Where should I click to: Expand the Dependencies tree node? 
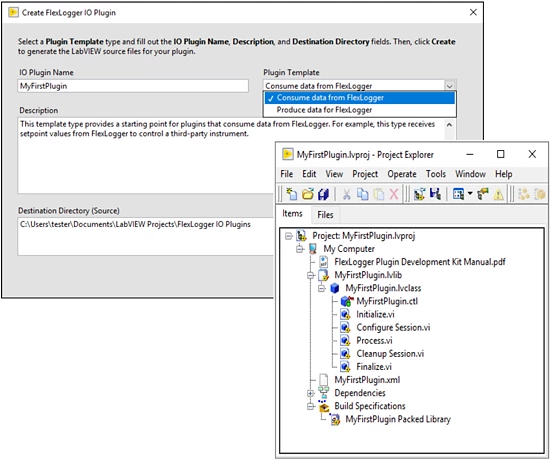coord(311,393)
